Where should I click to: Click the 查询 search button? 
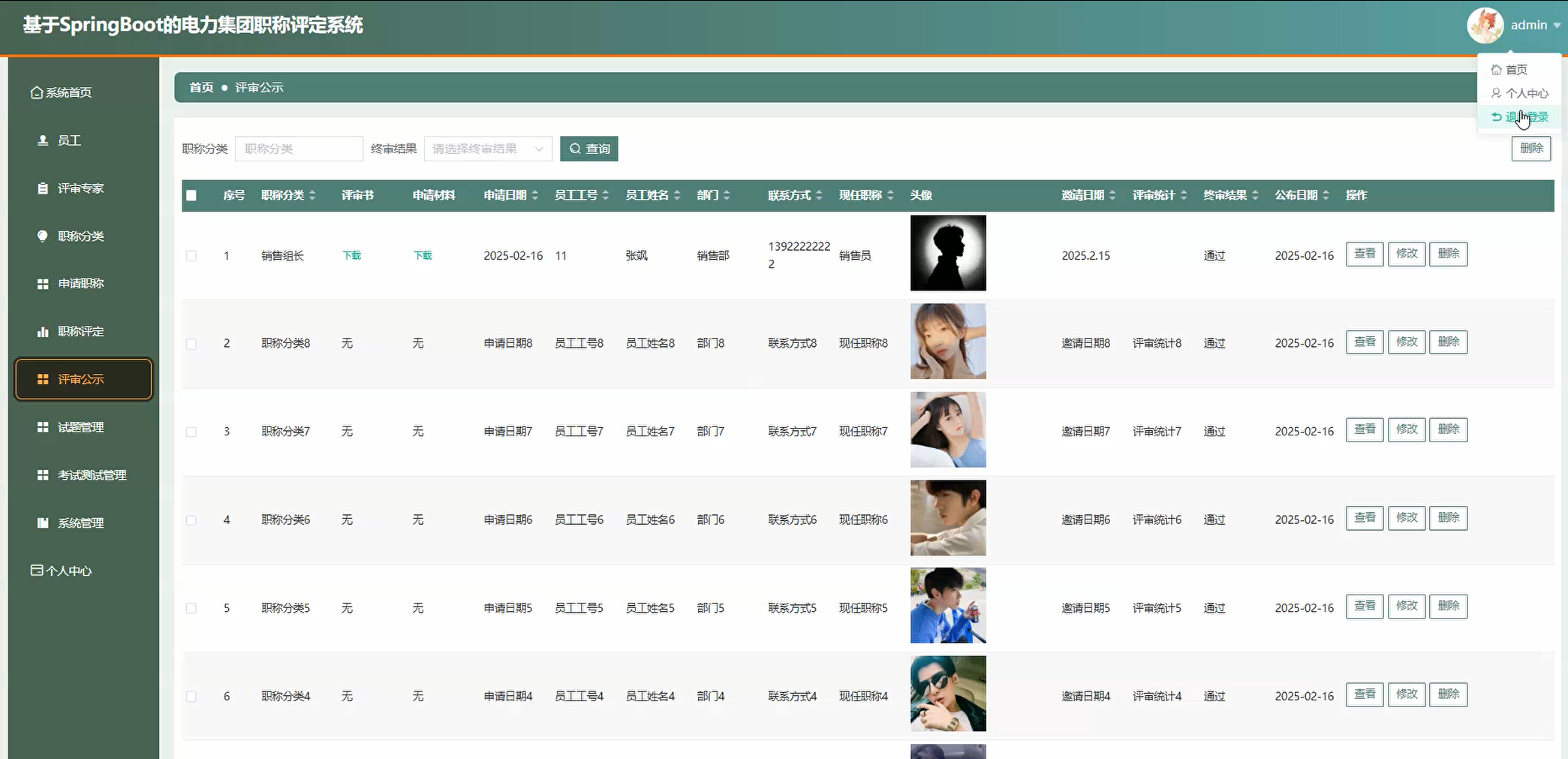click(x=589, y=149)
